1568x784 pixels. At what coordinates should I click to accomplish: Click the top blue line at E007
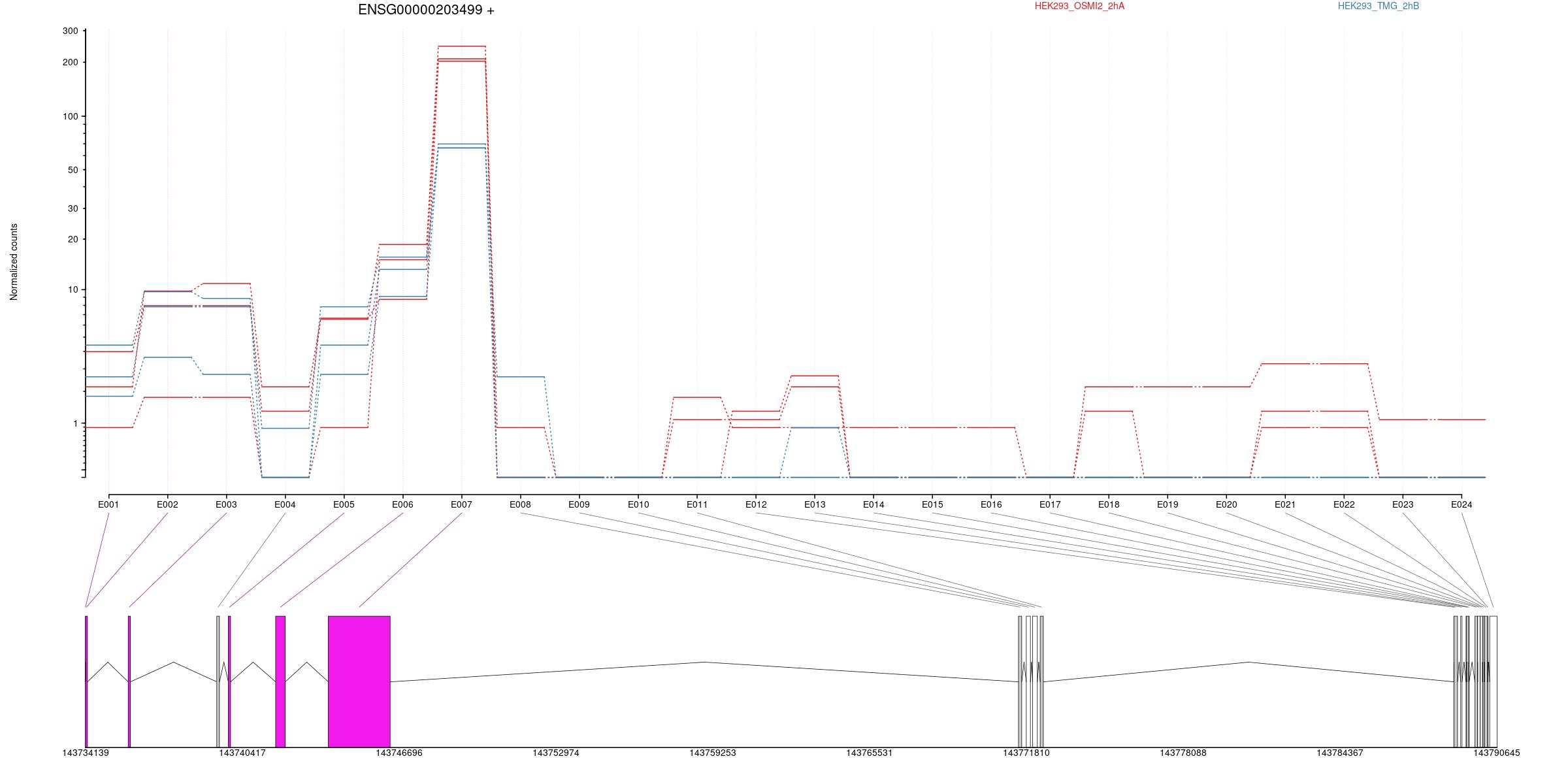(x=461, y=144)
